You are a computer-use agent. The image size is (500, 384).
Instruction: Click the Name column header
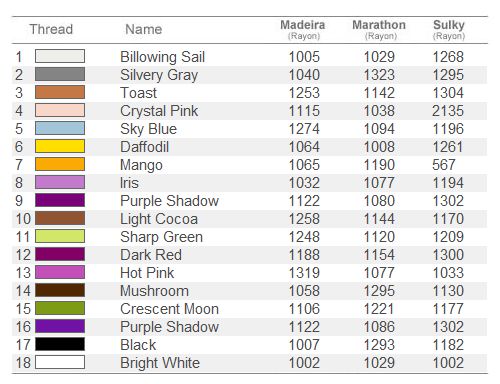pos(144,29)
